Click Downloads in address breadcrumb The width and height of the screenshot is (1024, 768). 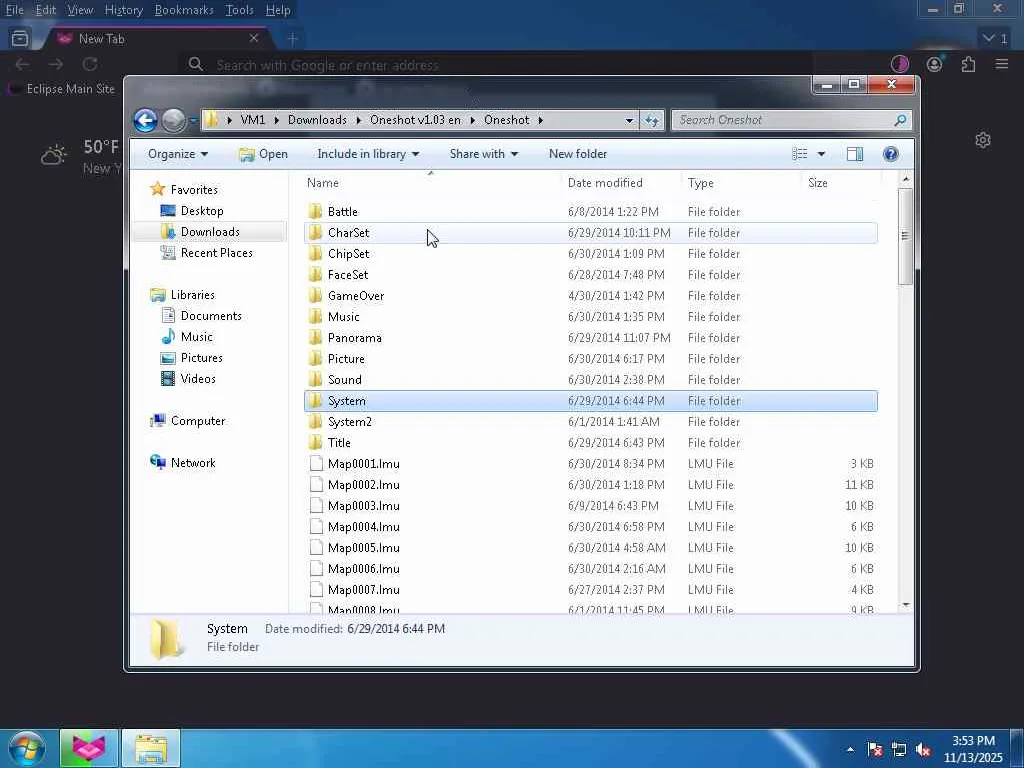pyautogui.click(x=317, y=120)
